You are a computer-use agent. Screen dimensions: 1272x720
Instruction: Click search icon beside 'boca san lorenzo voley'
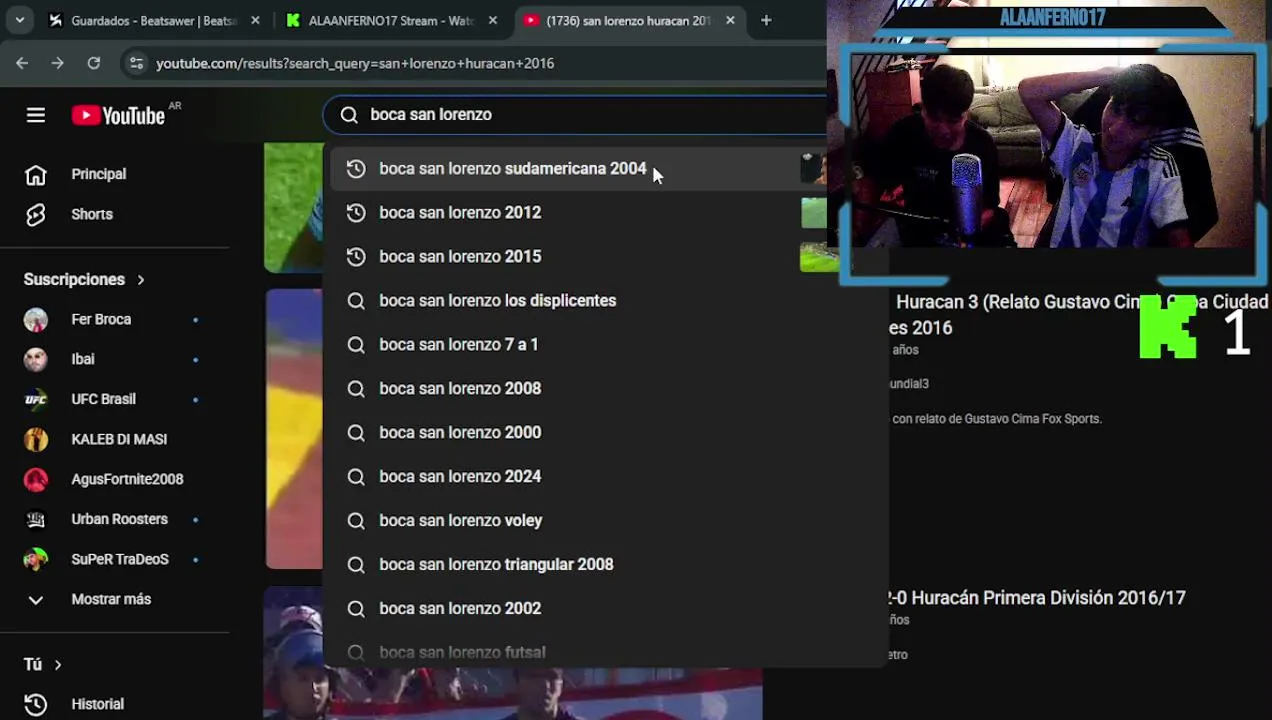[x=356, y=521]
